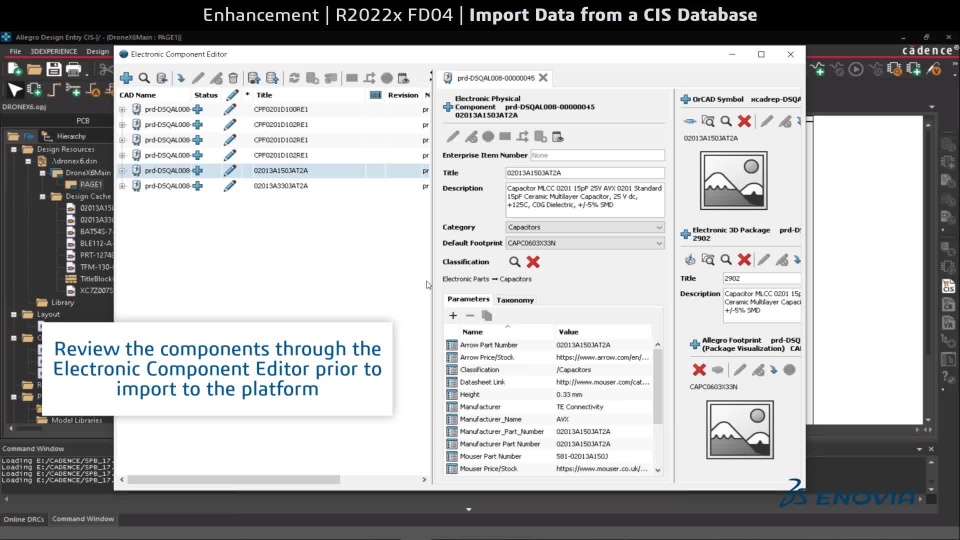
Task: Select the Library folder in the tree
Action: [62, 302]
